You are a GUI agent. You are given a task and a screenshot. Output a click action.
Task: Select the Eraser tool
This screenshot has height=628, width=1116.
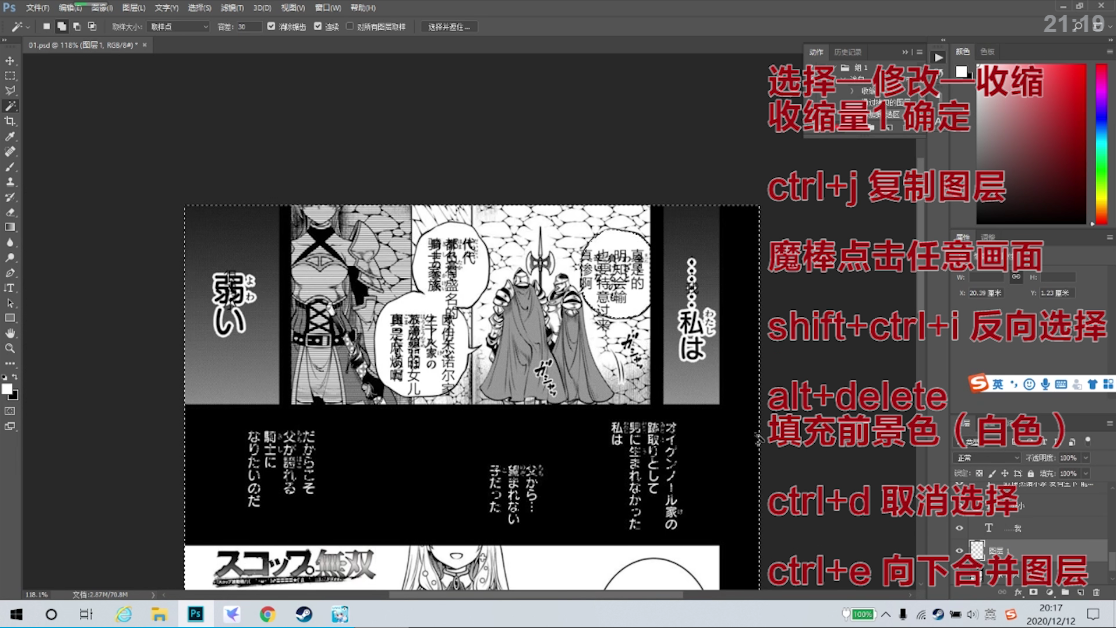coord(10,212)
